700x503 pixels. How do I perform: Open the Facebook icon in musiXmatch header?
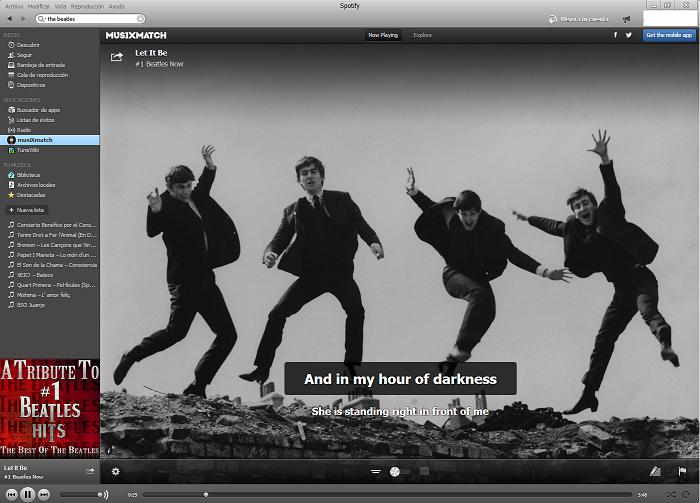[x=615, y=35]
